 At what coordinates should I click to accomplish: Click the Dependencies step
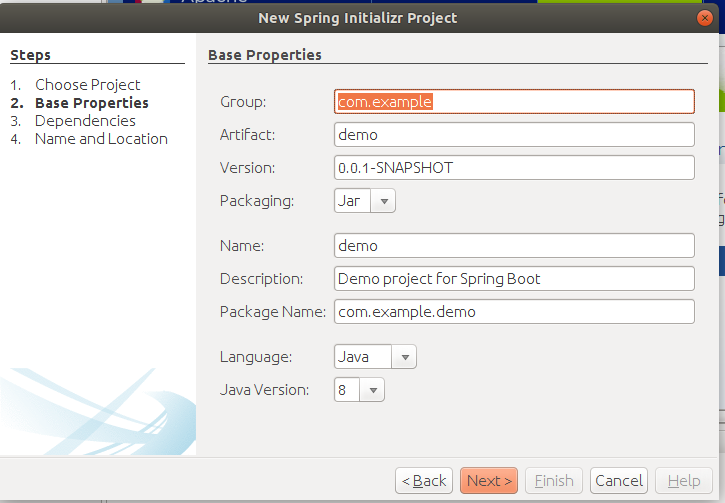[85, 121]
